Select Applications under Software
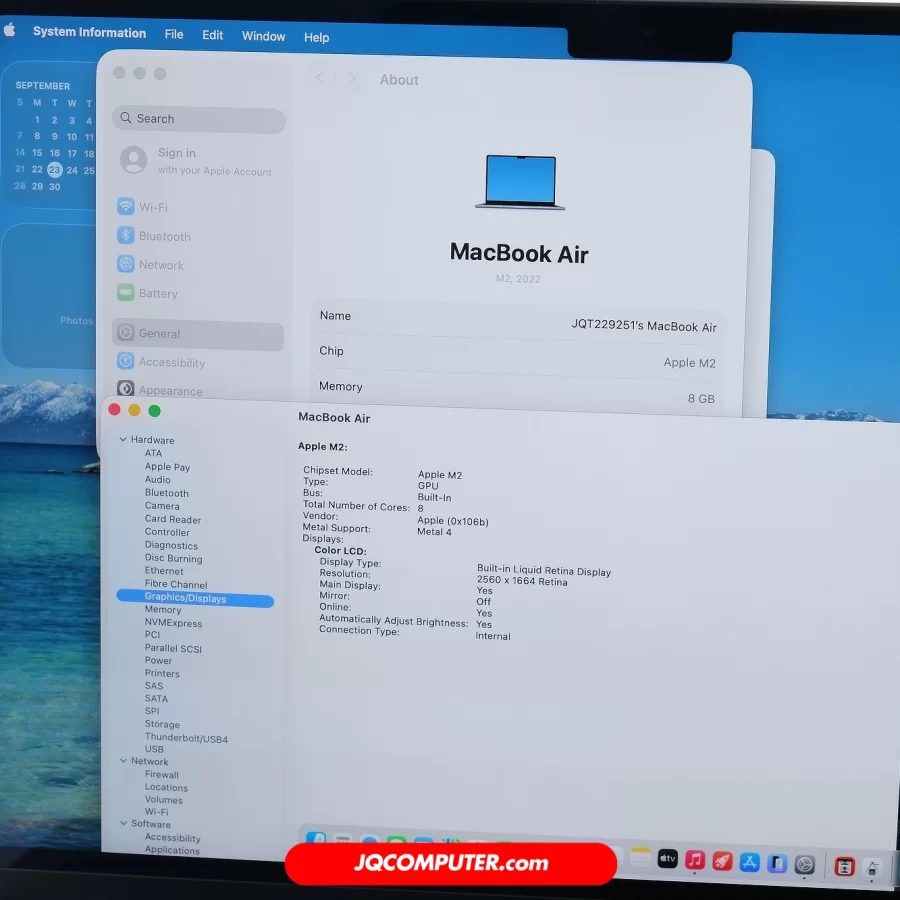Image resolution: width=900 pixels, height=900 pixels. [x=172, y=849]
